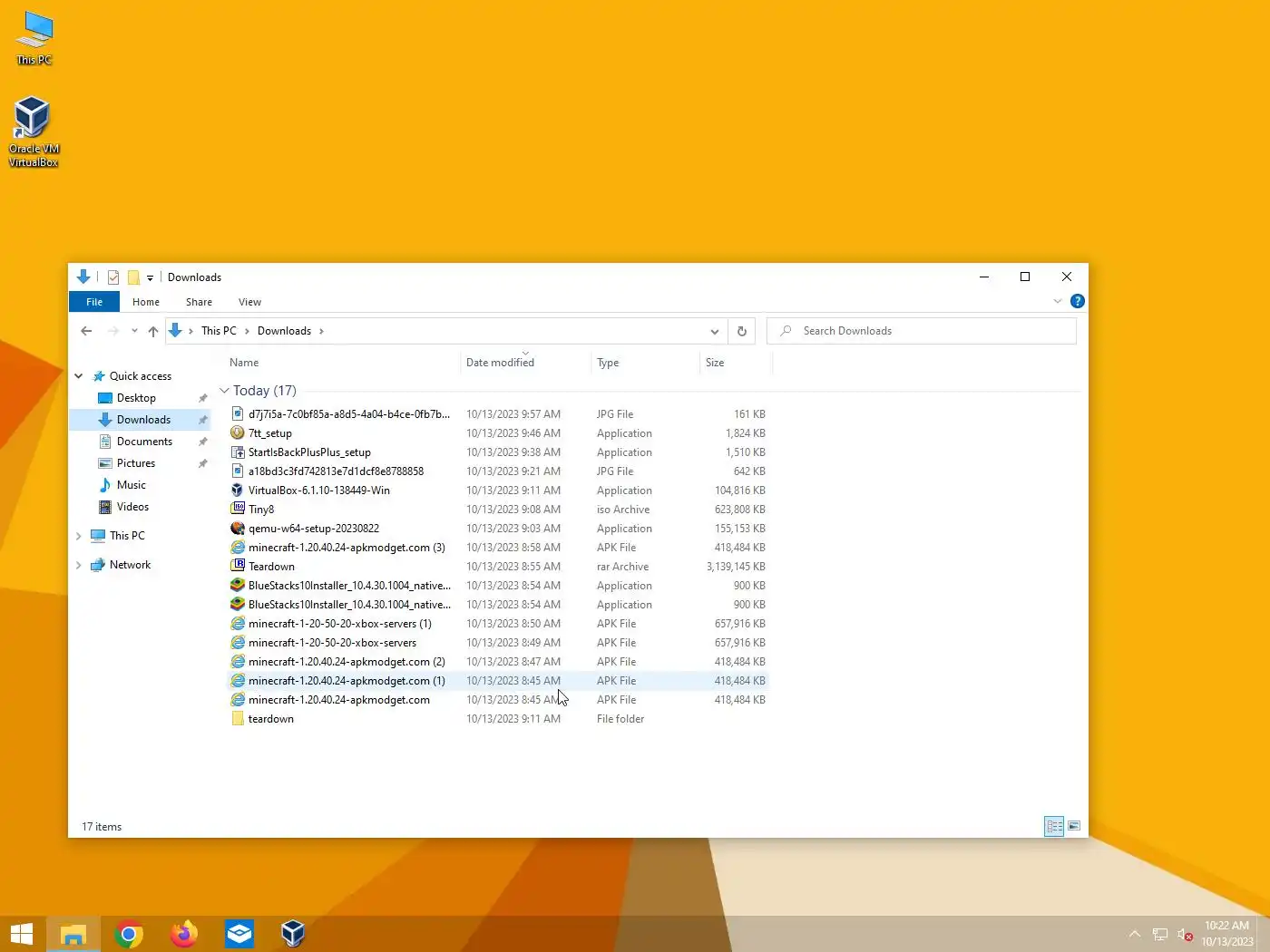Go back with the Back arrow
This screenshot has height=952, width=1270.
(x=86, y=331)
